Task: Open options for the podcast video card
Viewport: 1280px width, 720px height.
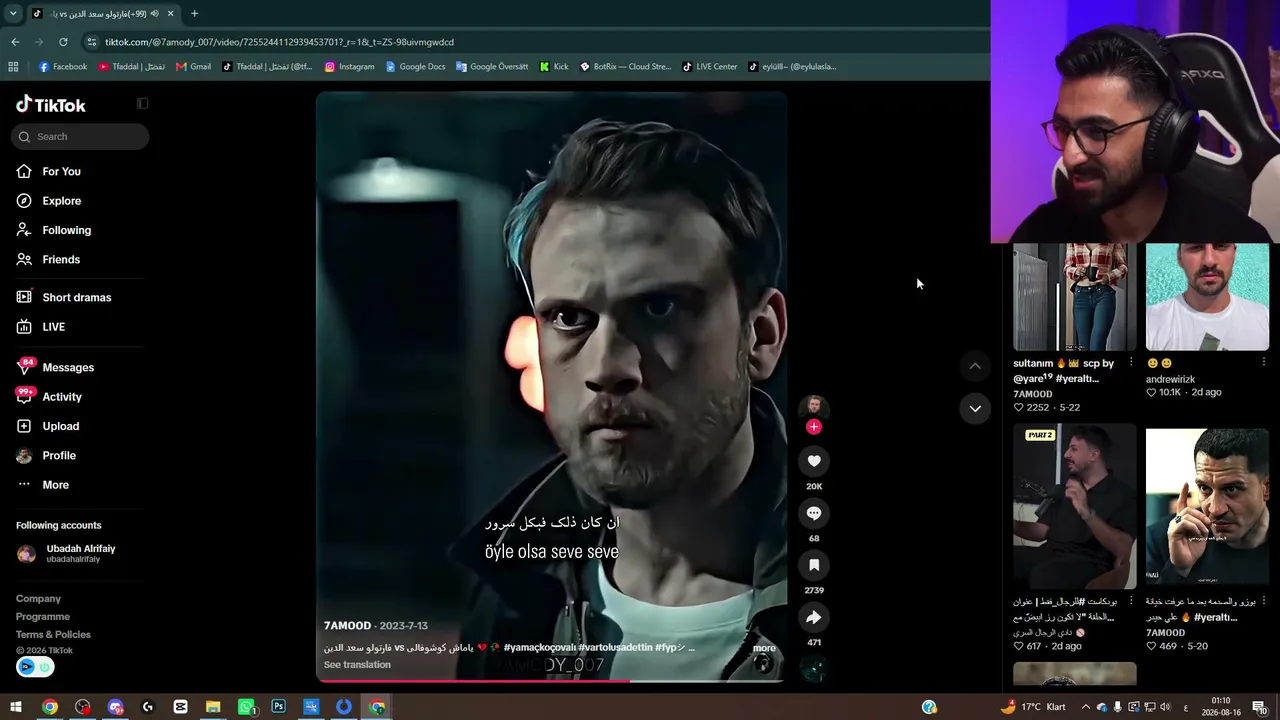Action: pyautogui.click(x=1131, y=601)
